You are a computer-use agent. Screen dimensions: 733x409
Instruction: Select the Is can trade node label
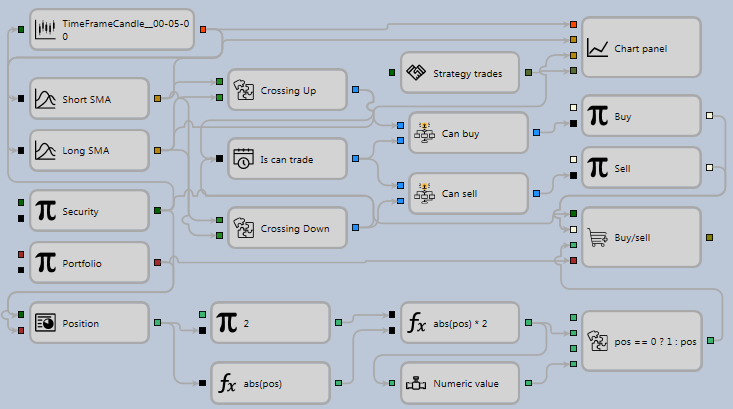pos(287,159)
